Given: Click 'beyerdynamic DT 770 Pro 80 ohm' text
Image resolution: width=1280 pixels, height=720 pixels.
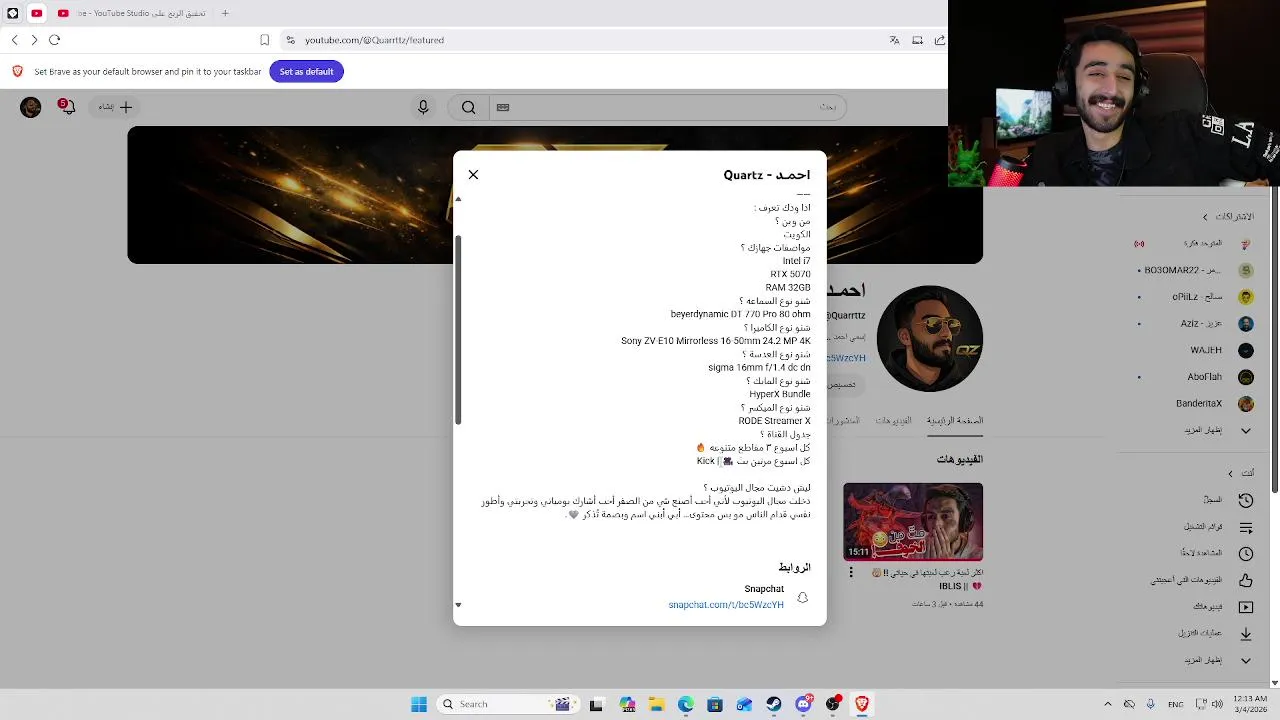Looking at the screenshot, I should (x=740, y=314).
